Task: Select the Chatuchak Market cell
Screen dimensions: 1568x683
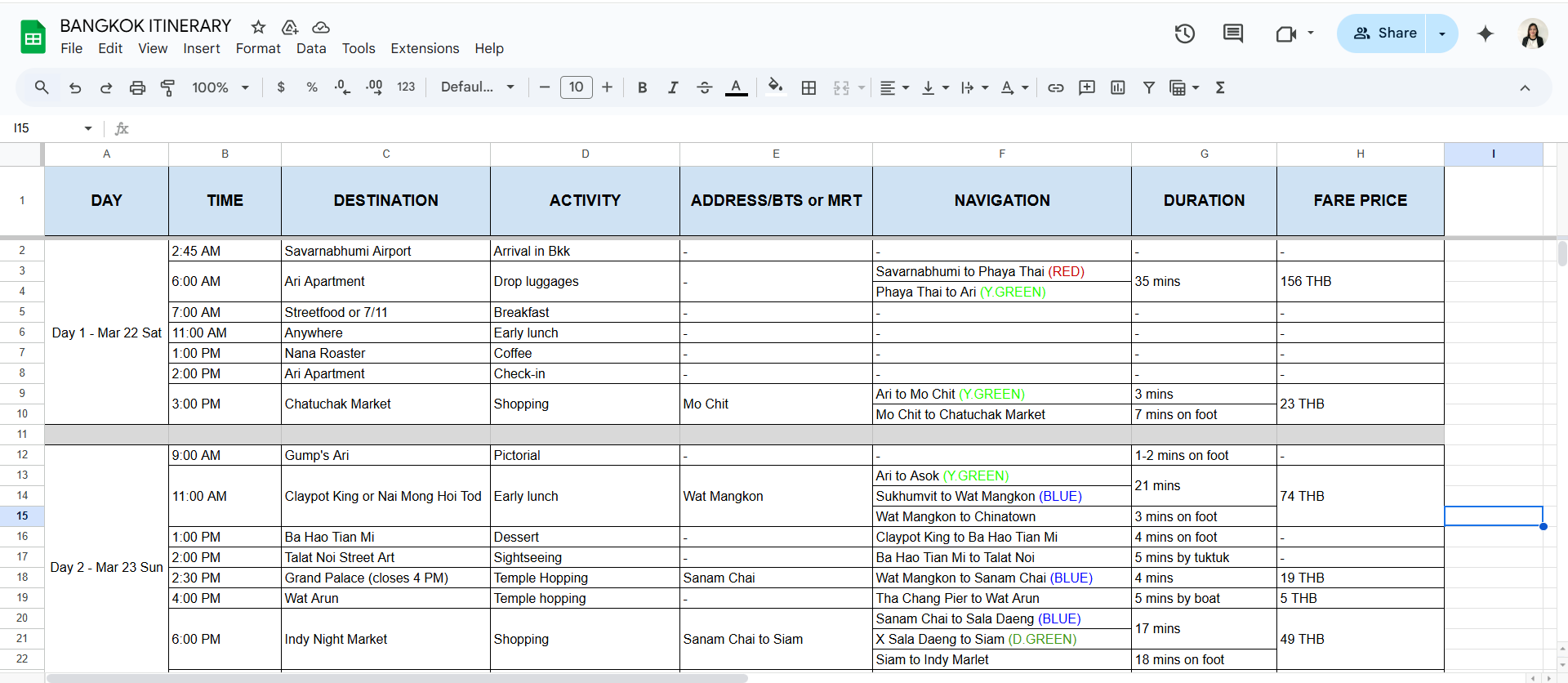Action: pos(385,404)
